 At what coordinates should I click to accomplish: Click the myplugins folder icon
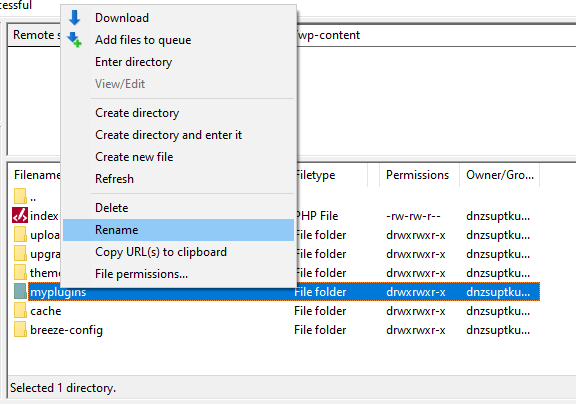(20, 291)
